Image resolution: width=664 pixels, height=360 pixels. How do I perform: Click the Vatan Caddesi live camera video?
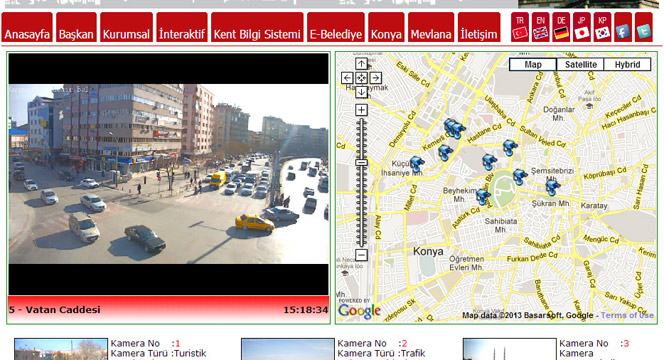[169, 174]
